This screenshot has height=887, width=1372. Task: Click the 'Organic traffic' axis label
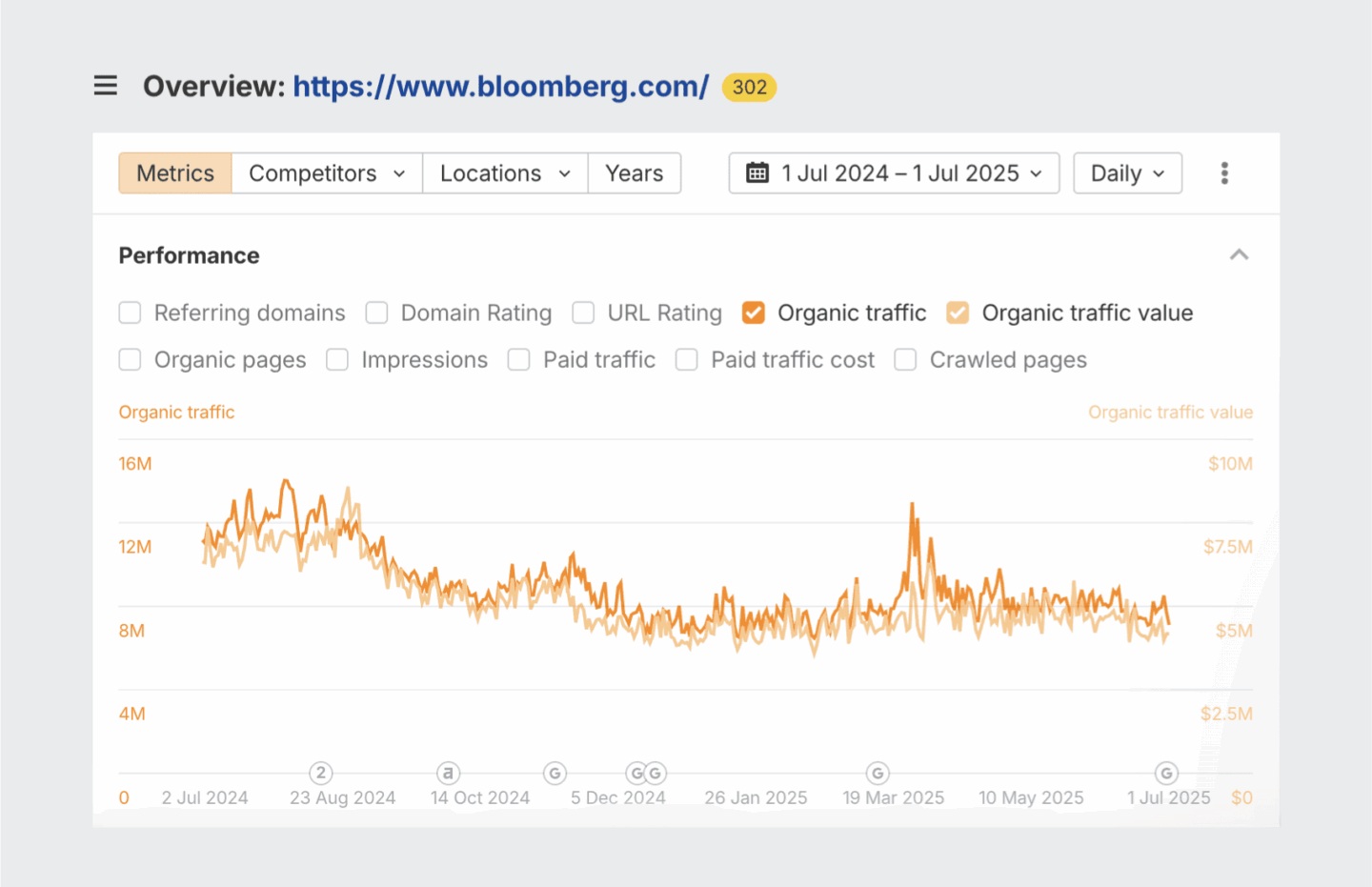click(176, 412)
